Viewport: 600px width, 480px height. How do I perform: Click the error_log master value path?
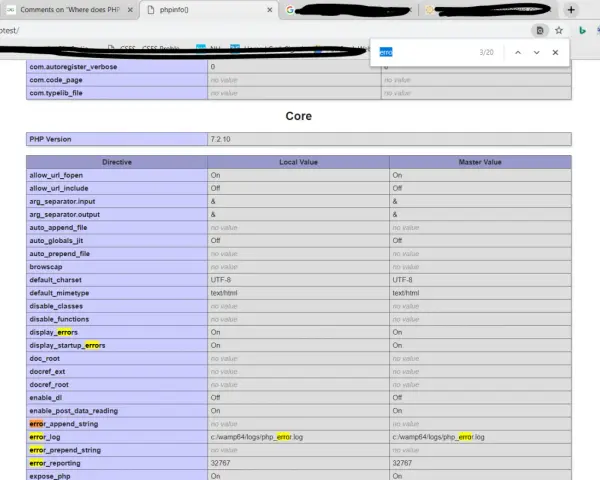coord(438,437)
